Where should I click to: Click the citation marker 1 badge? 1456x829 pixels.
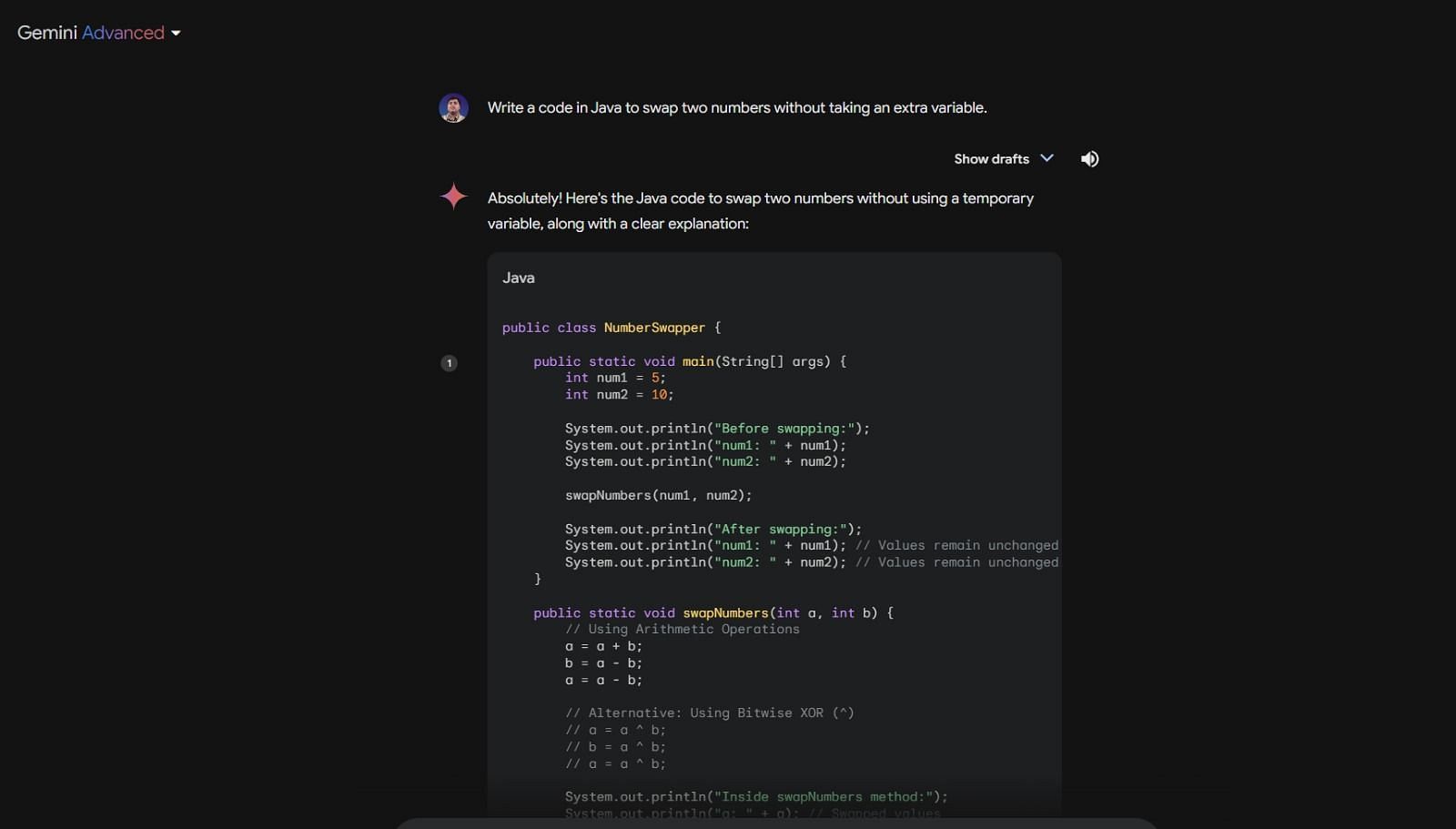pyautogui.click(x=449, y=363)
